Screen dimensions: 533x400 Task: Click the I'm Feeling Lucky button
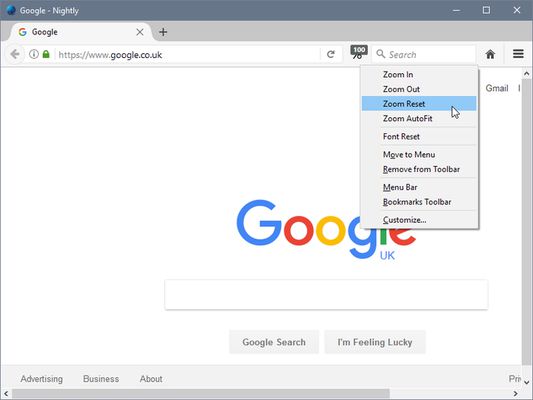tap(375, 342)
